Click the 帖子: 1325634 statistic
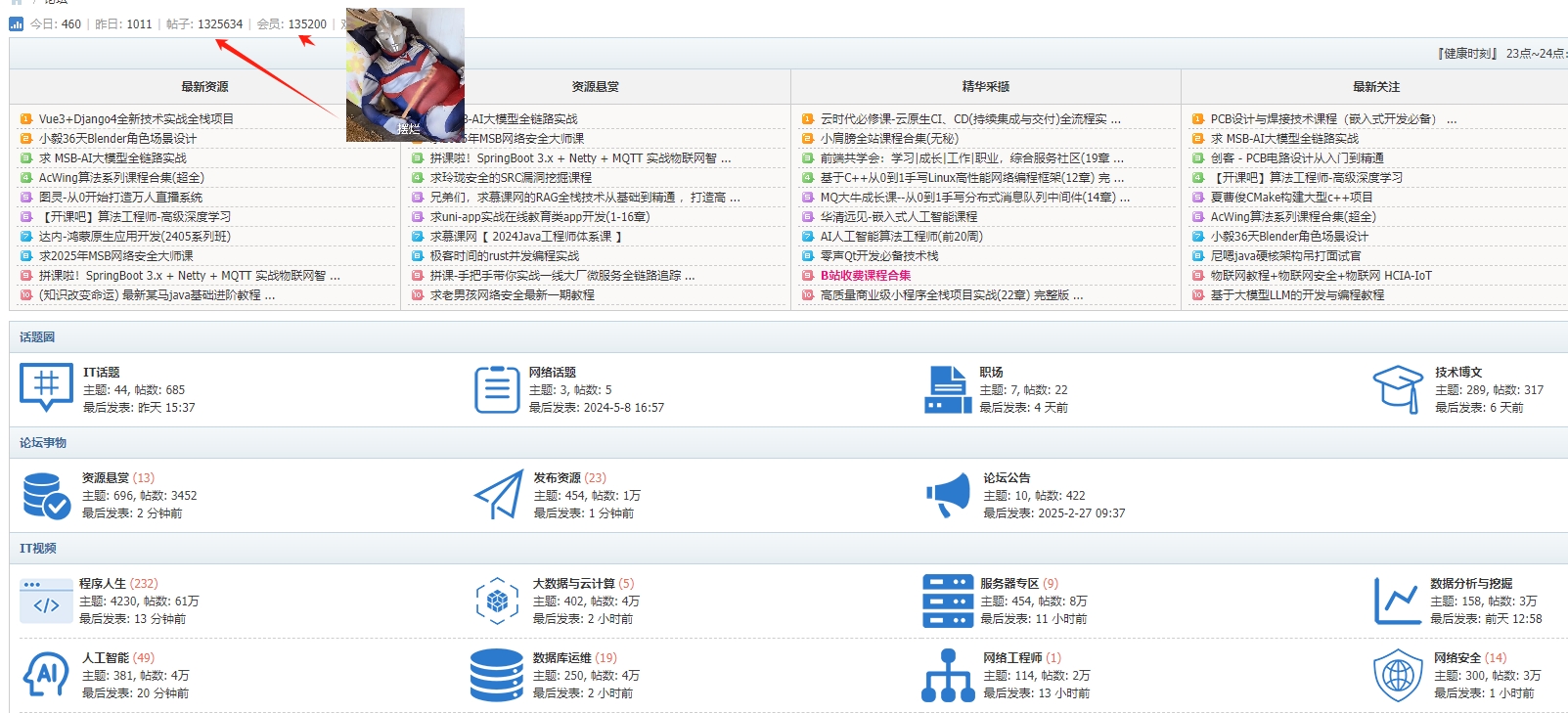Viewport: 1568px width, 713px height. click(x=204, y=24)
